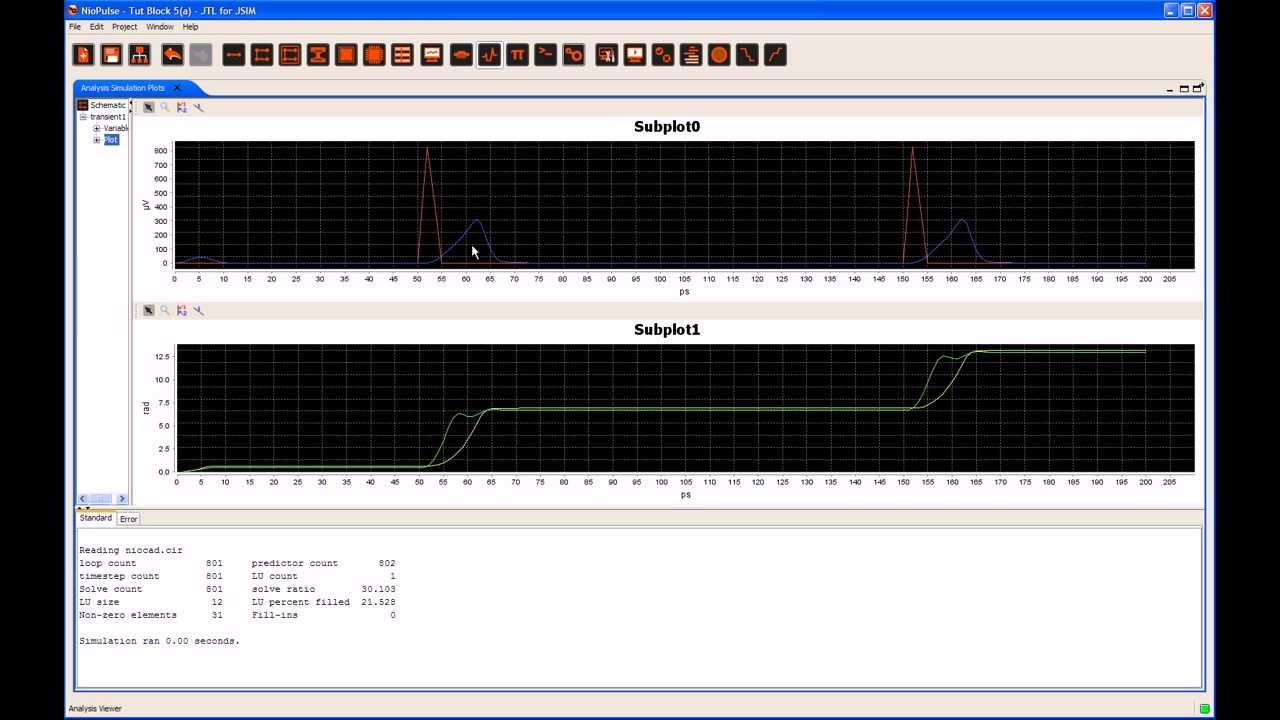Open the Window menu
This screenshot has height=720, width=1280.
point(159,27)
